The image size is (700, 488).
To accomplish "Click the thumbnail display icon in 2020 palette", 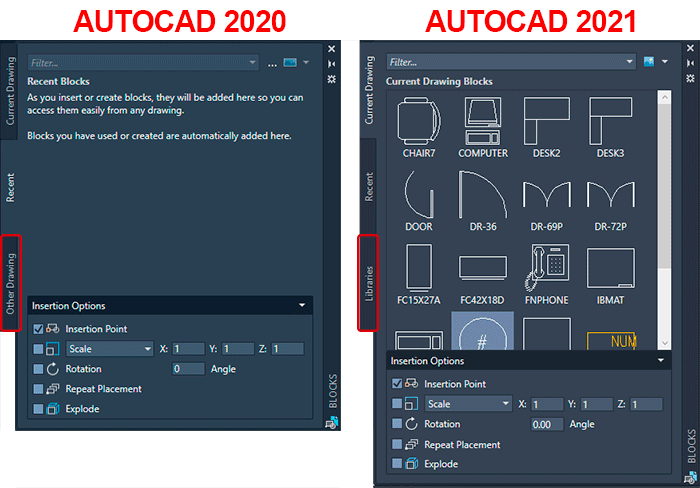I will point(290,62).
